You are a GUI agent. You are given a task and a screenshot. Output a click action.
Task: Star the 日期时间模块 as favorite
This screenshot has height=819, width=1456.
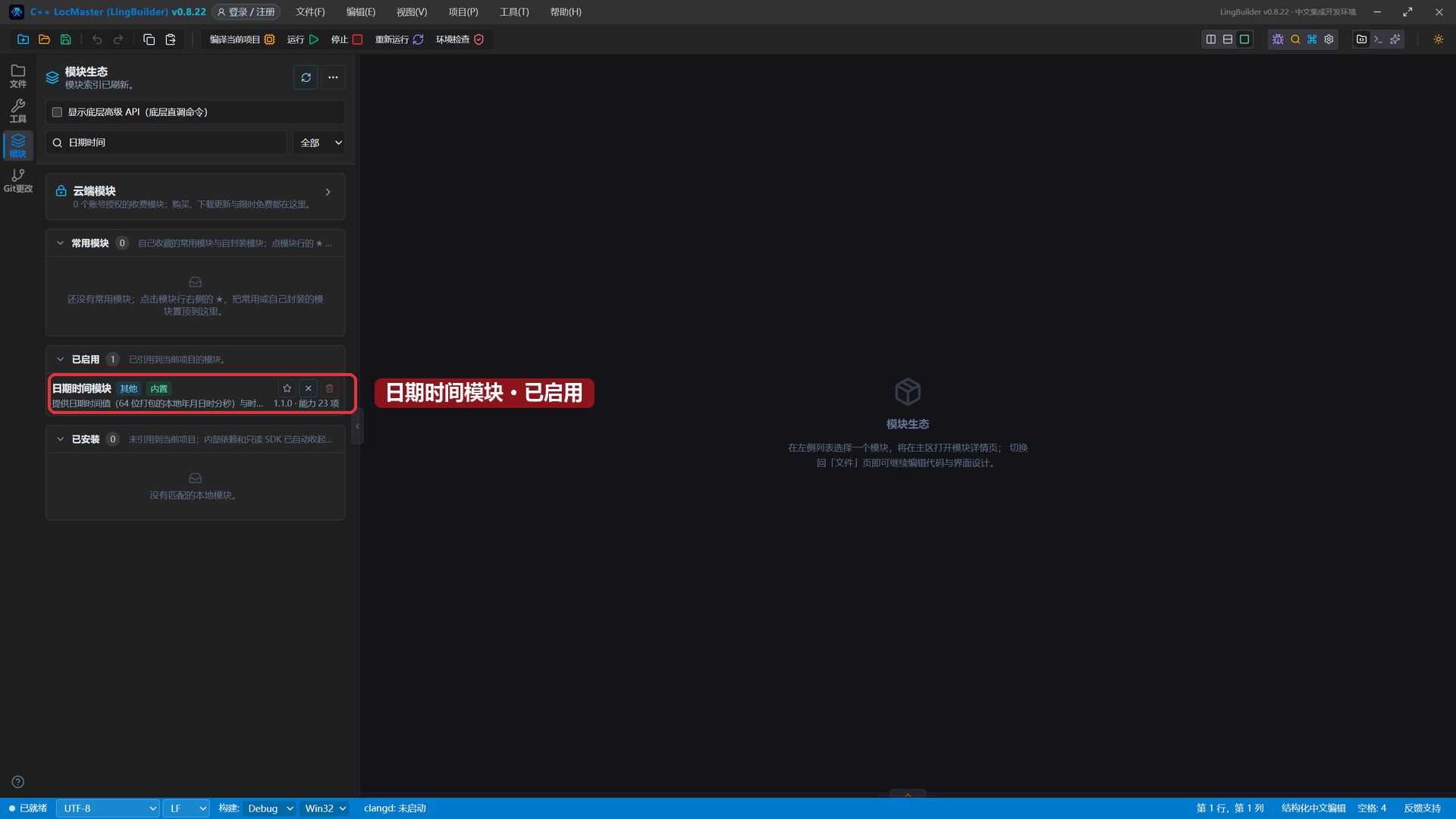coord(287,388)
